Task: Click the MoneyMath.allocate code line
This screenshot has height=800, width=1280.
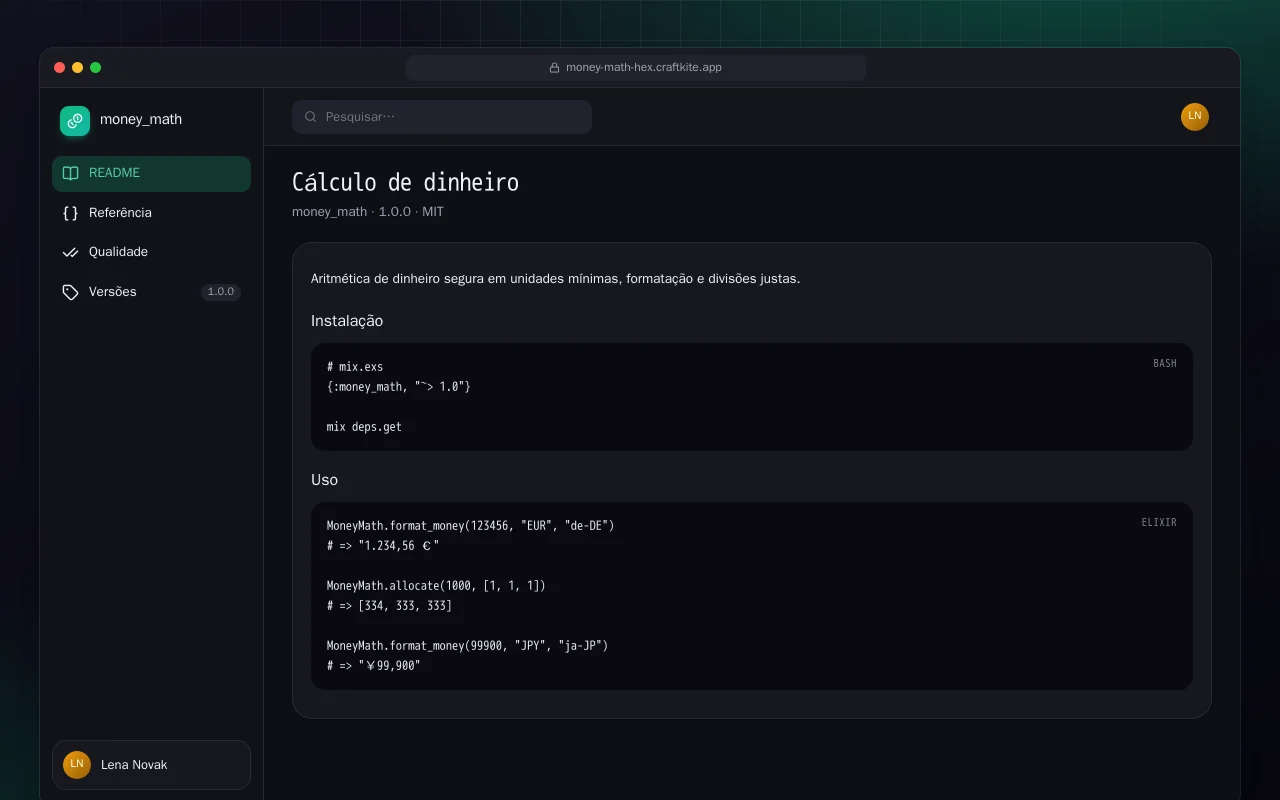Action: 436,586
